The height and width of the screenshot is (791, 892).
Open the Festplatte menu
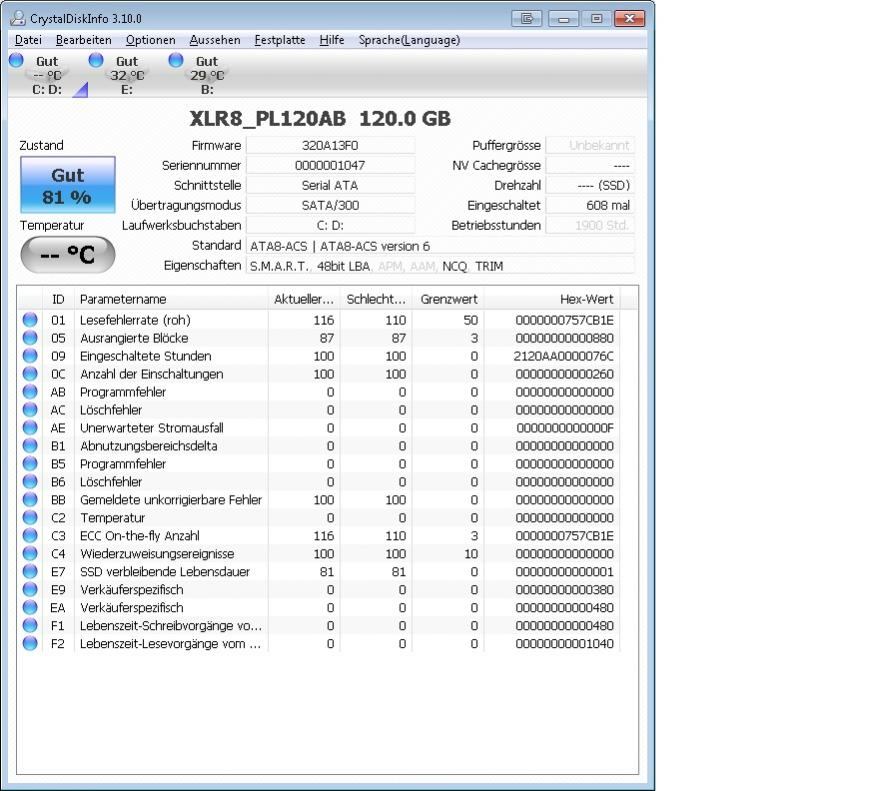click(x=279, y=40)
